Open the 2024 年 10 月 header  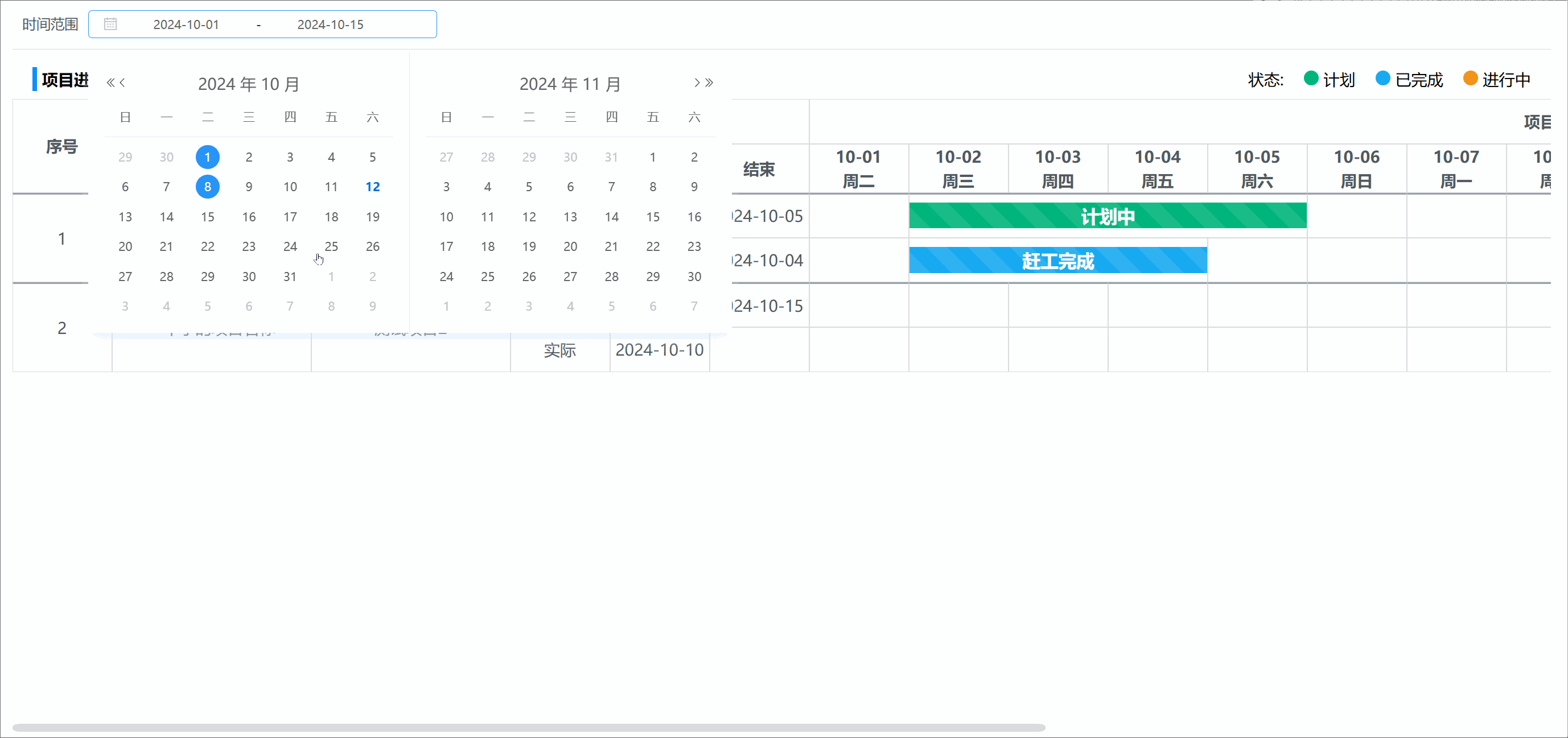[x=249, y=84]
